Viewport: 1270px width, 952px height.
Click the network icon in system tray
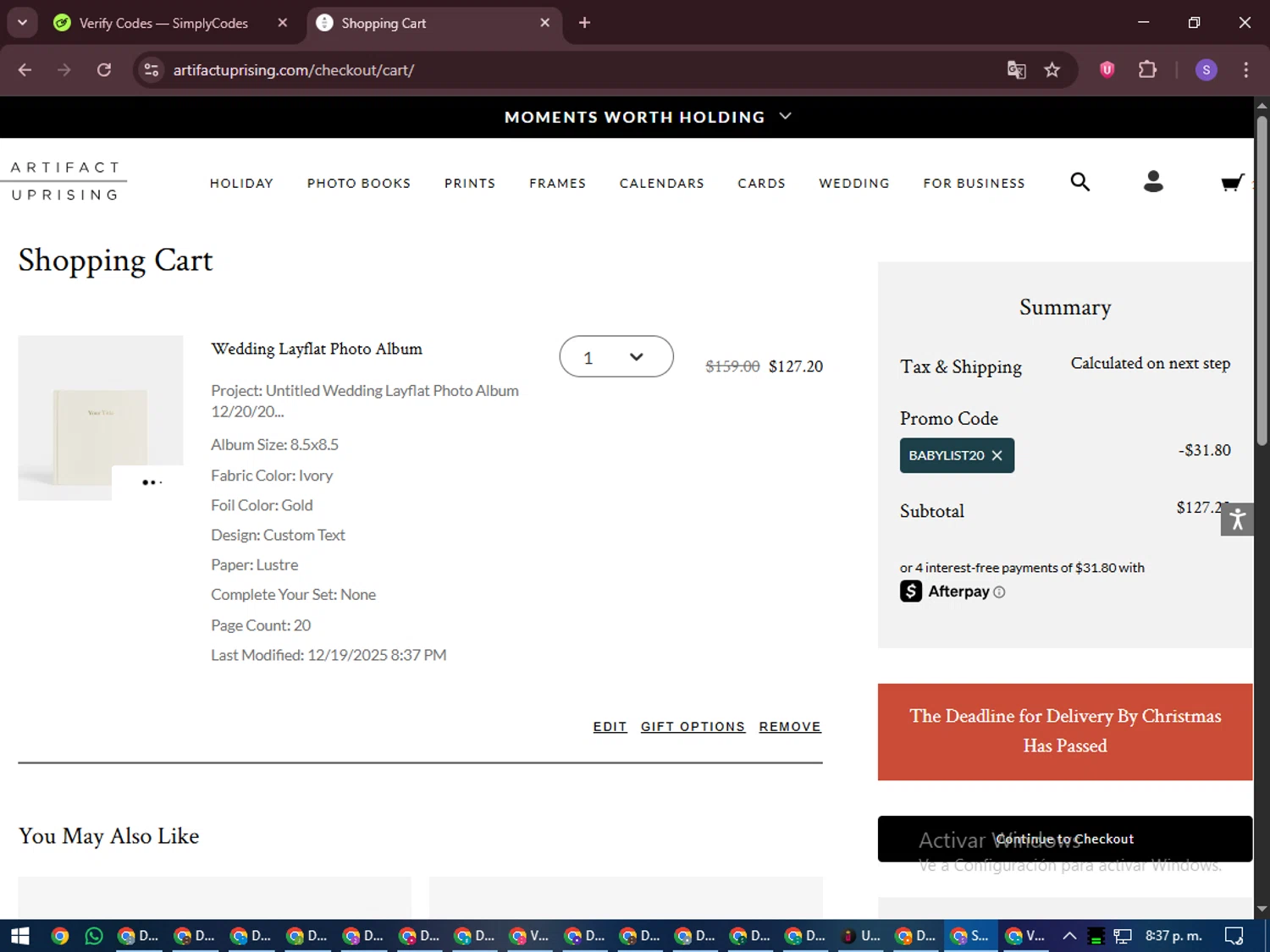tap(1123, 936)
